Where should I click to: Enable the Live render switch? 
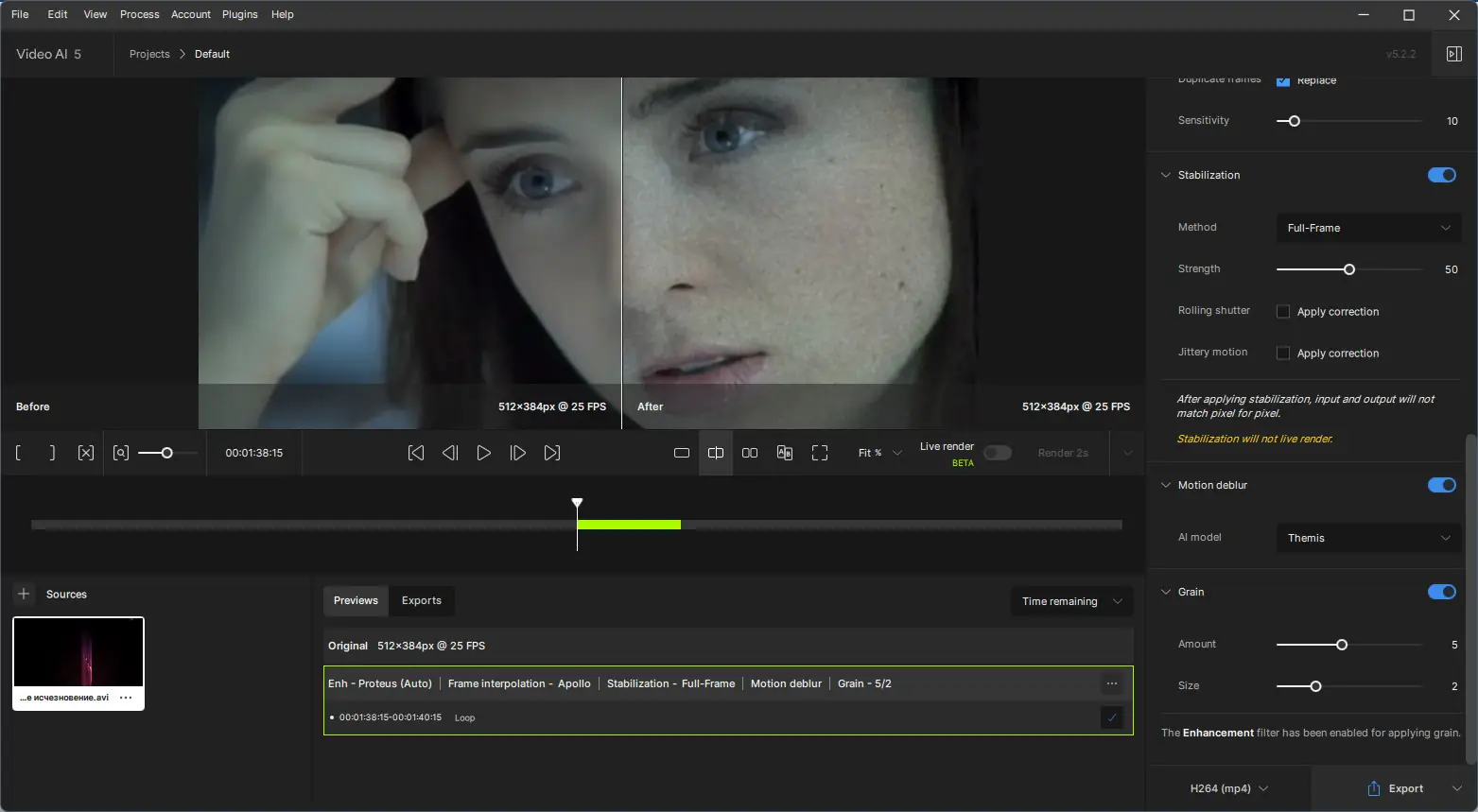pos(998,453)
